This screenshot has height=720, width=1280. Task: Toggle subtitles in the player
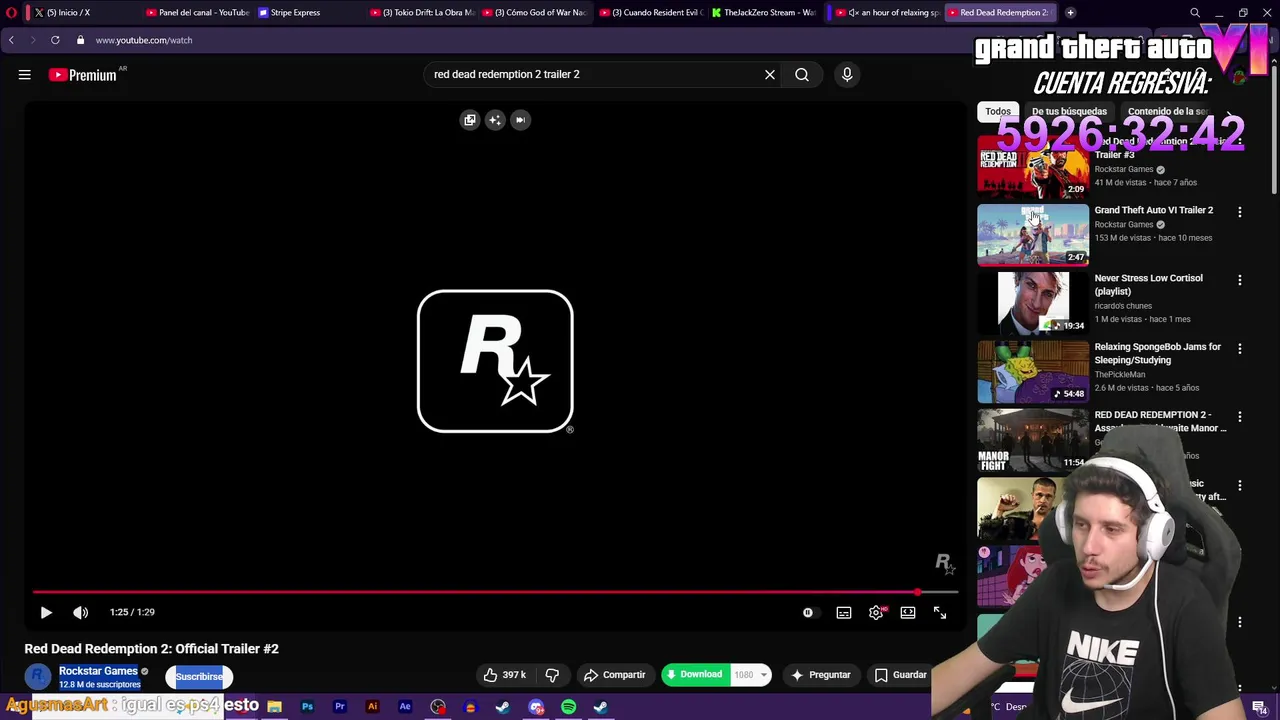(844, 612)
